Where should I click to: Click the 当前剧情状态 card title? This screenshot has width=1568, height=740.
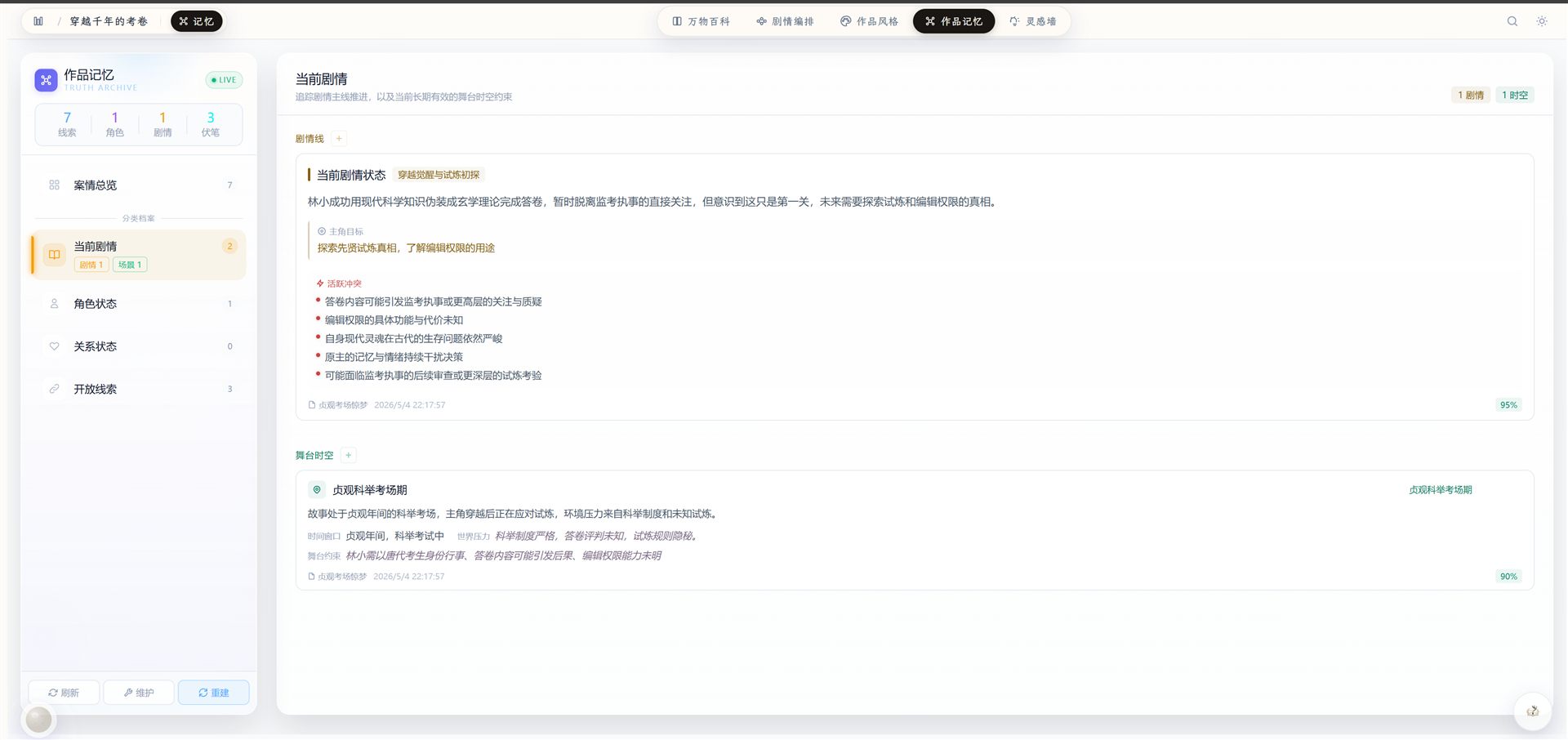point(351,175)
